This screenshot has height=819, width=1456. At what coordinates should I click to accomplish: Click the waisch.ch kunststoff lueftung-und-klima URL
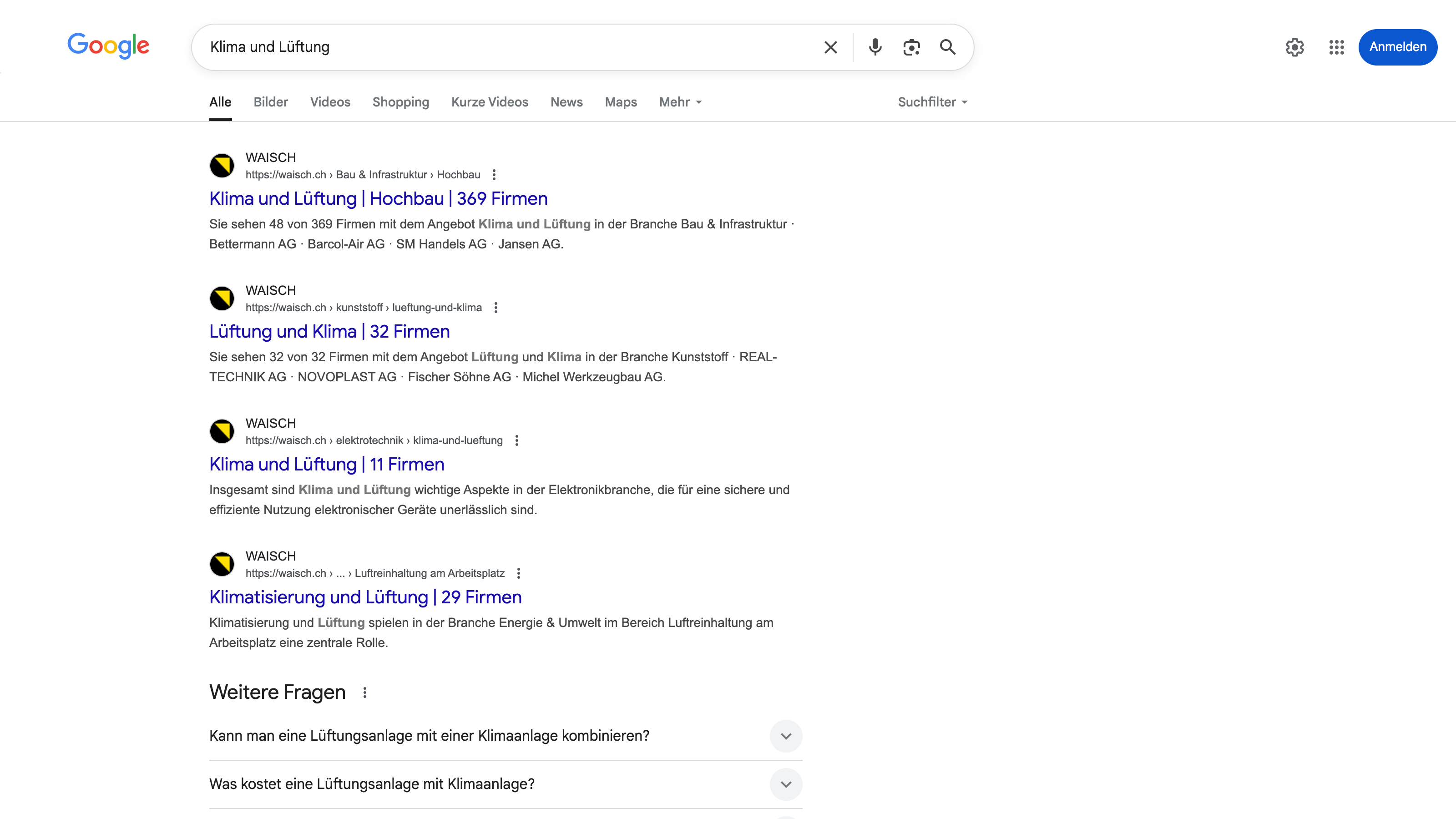point(364,308)
